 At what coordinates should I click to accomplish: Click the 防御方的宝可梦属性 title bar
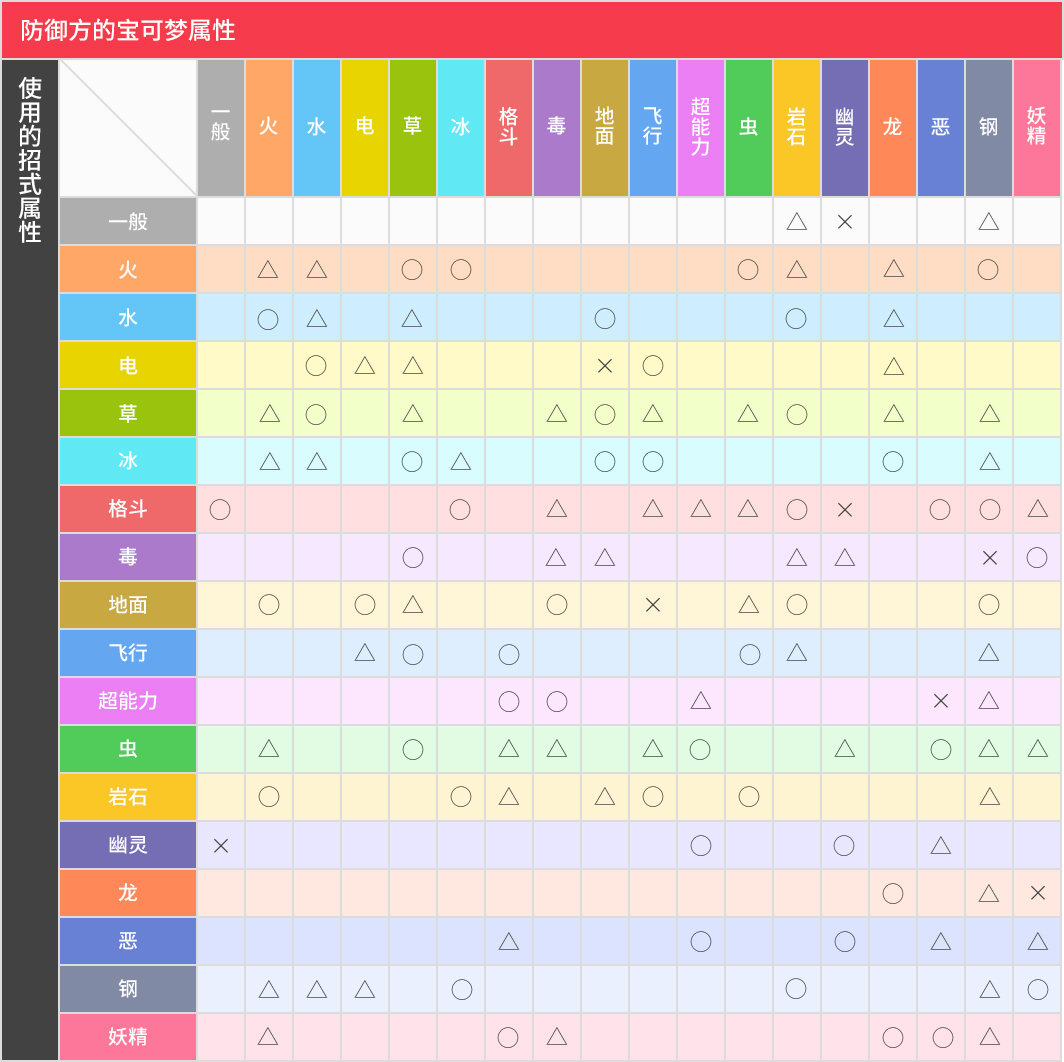(532, 30)
